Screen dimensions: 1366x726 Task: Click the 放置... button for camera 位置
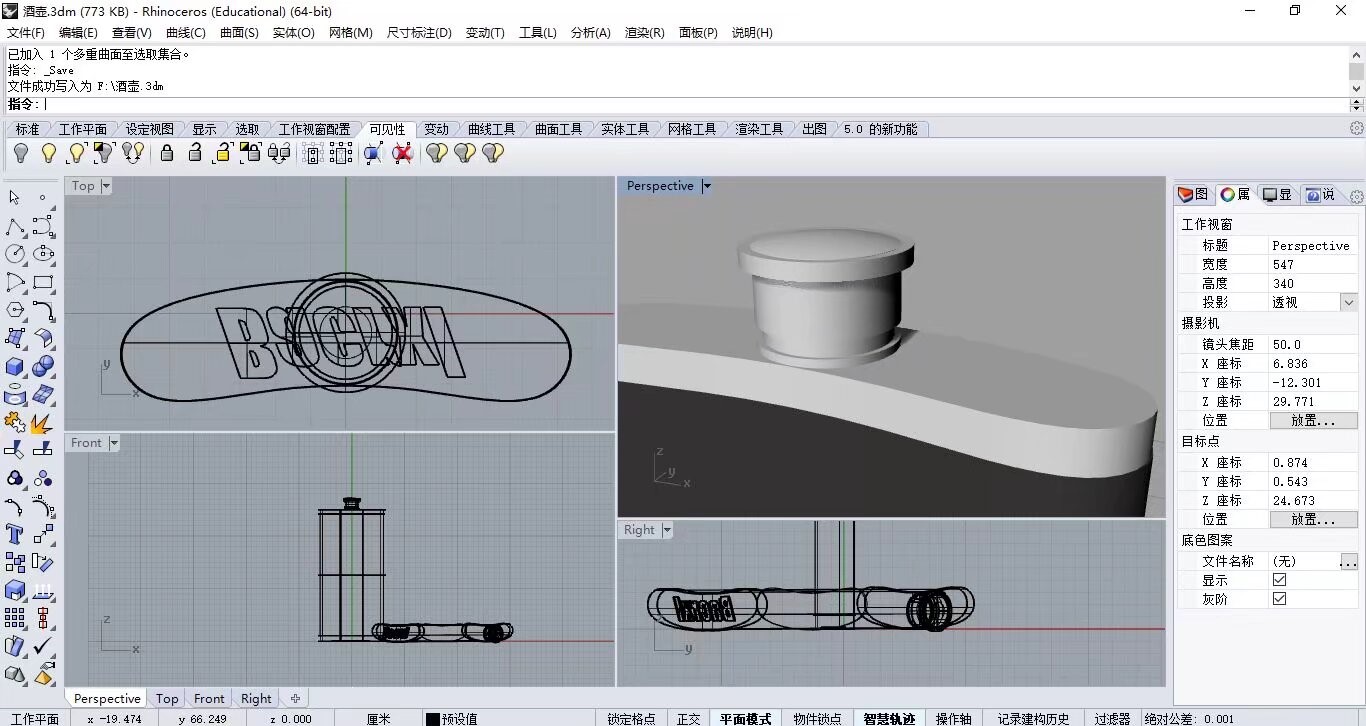[1313, 421]
